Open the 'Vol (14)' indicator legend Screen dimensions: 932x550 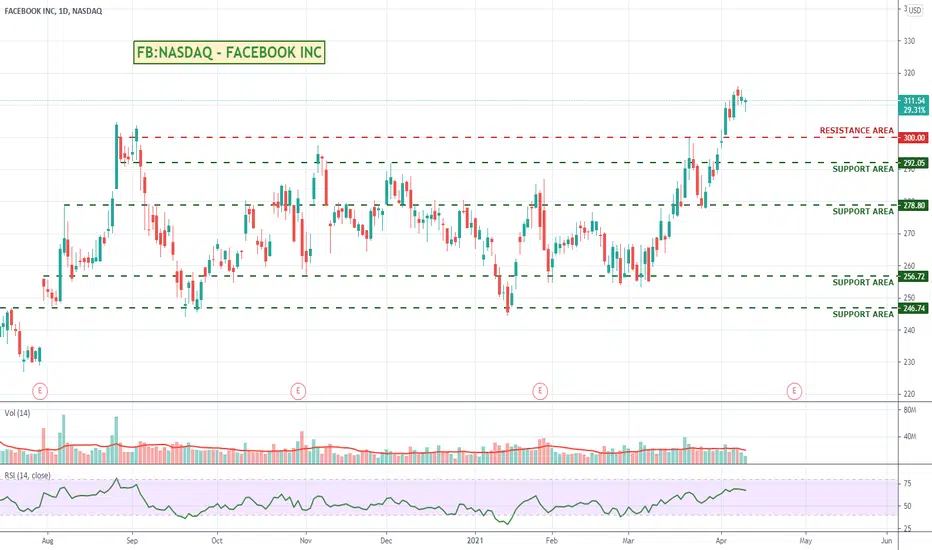click(17, 413)
